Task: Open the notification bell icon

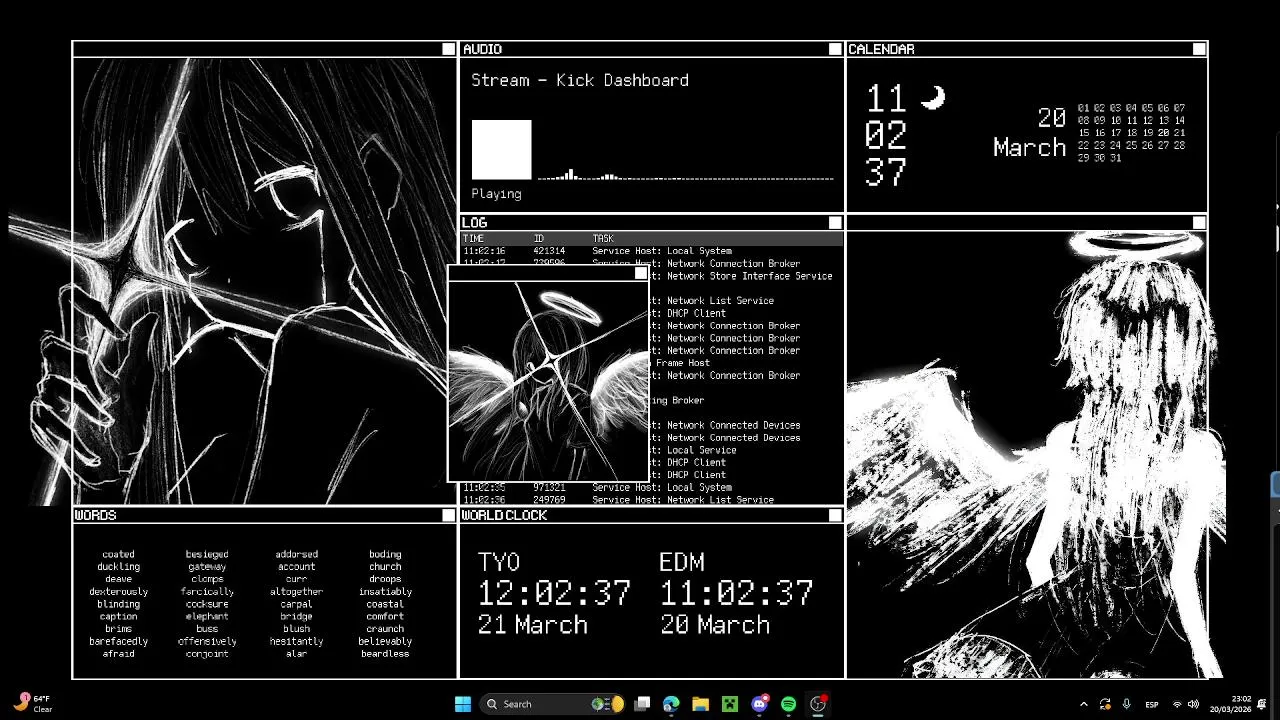Action: point(1262,704)
